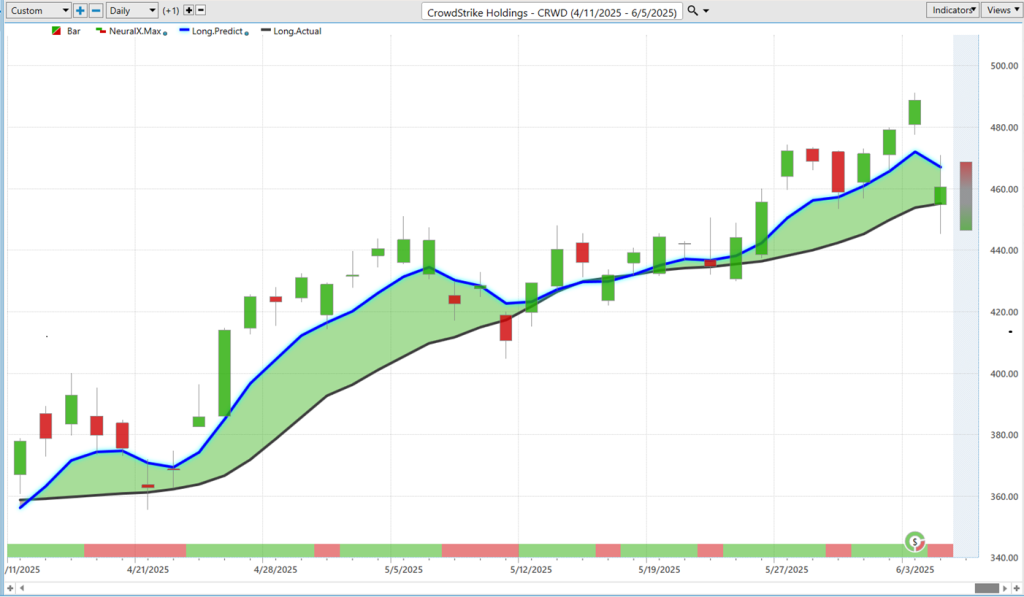Image resolution: width=1024 pixels, height=597 pixels.
Task: Click the 4/21/2025 date label
Action: tap(148, 570)
